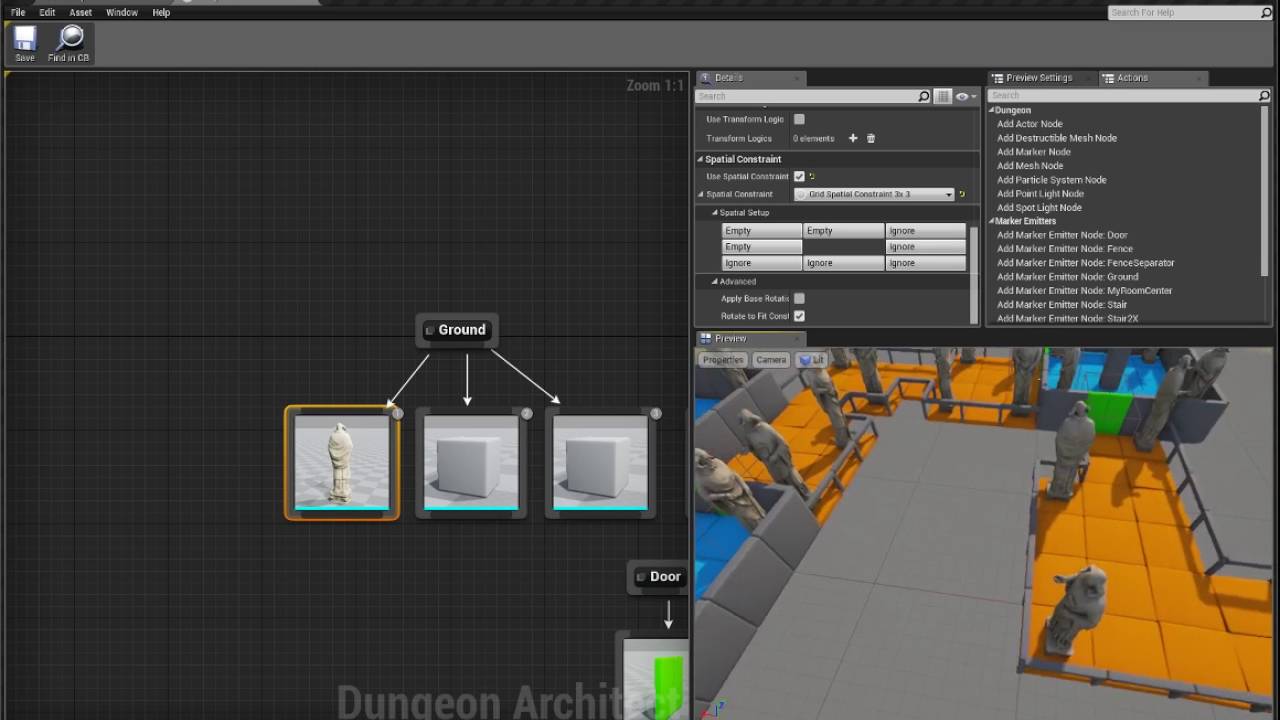The image size is (1280, 720).
Task: Collapse the Spatial Constraint property row arrow
Action: coord(701,194)
